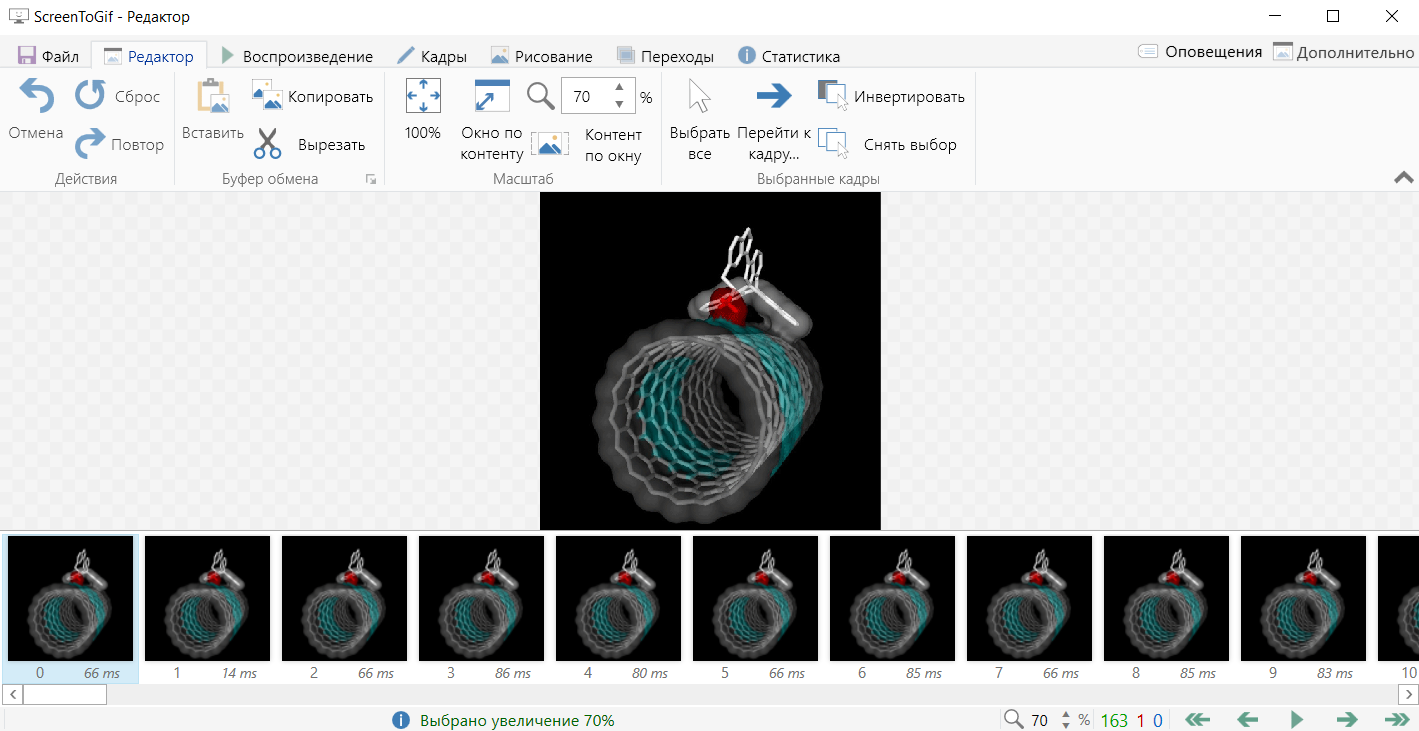Switch to the Кадры tab
The height and width of the screenshot is (731, 1419).
(432, 56)
